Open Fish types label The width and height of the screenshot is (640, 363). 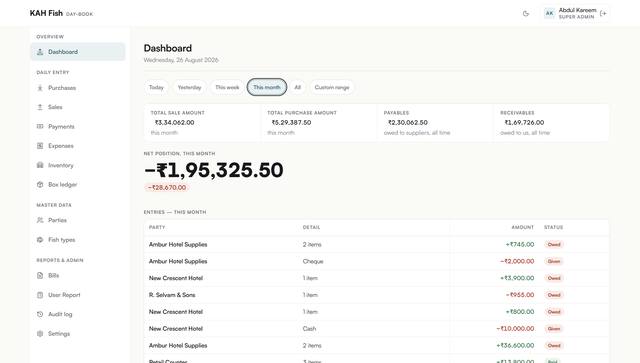coord(62,240)
